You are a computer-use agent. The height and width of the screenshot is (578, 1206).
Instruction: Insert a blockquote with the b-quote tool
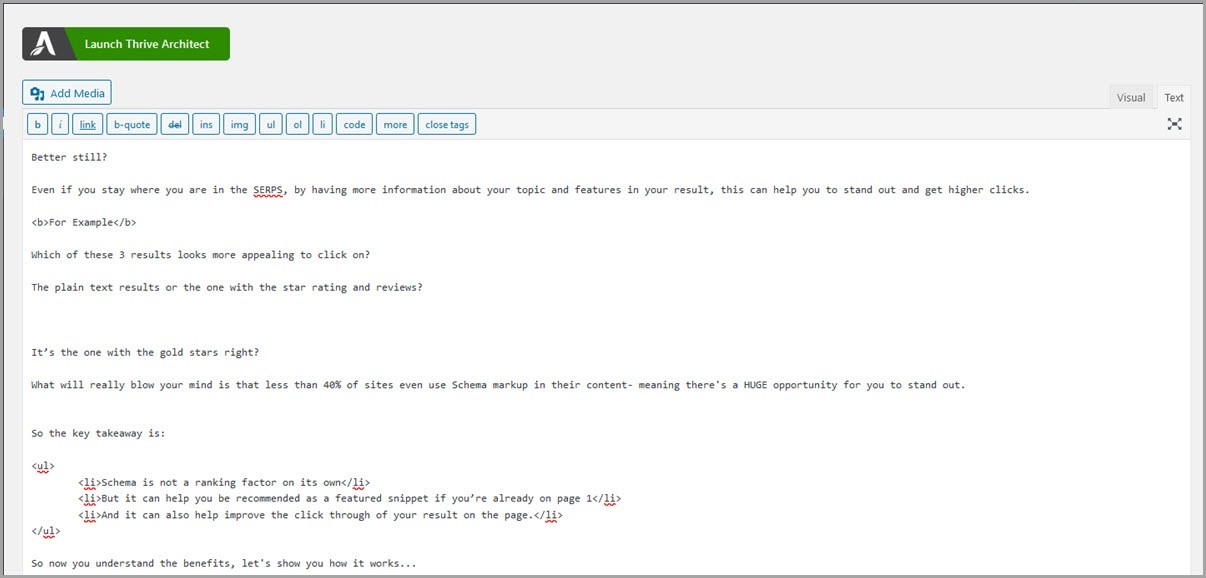[131, 124]
